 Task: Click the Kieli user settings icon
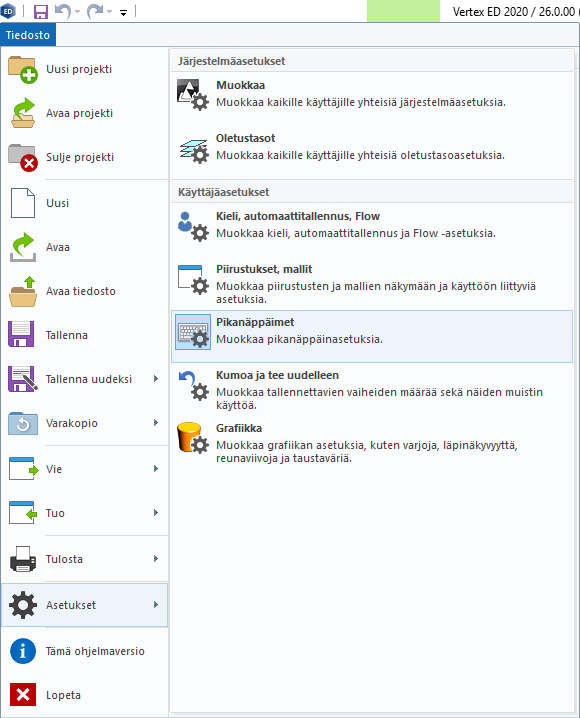point(193,227)
